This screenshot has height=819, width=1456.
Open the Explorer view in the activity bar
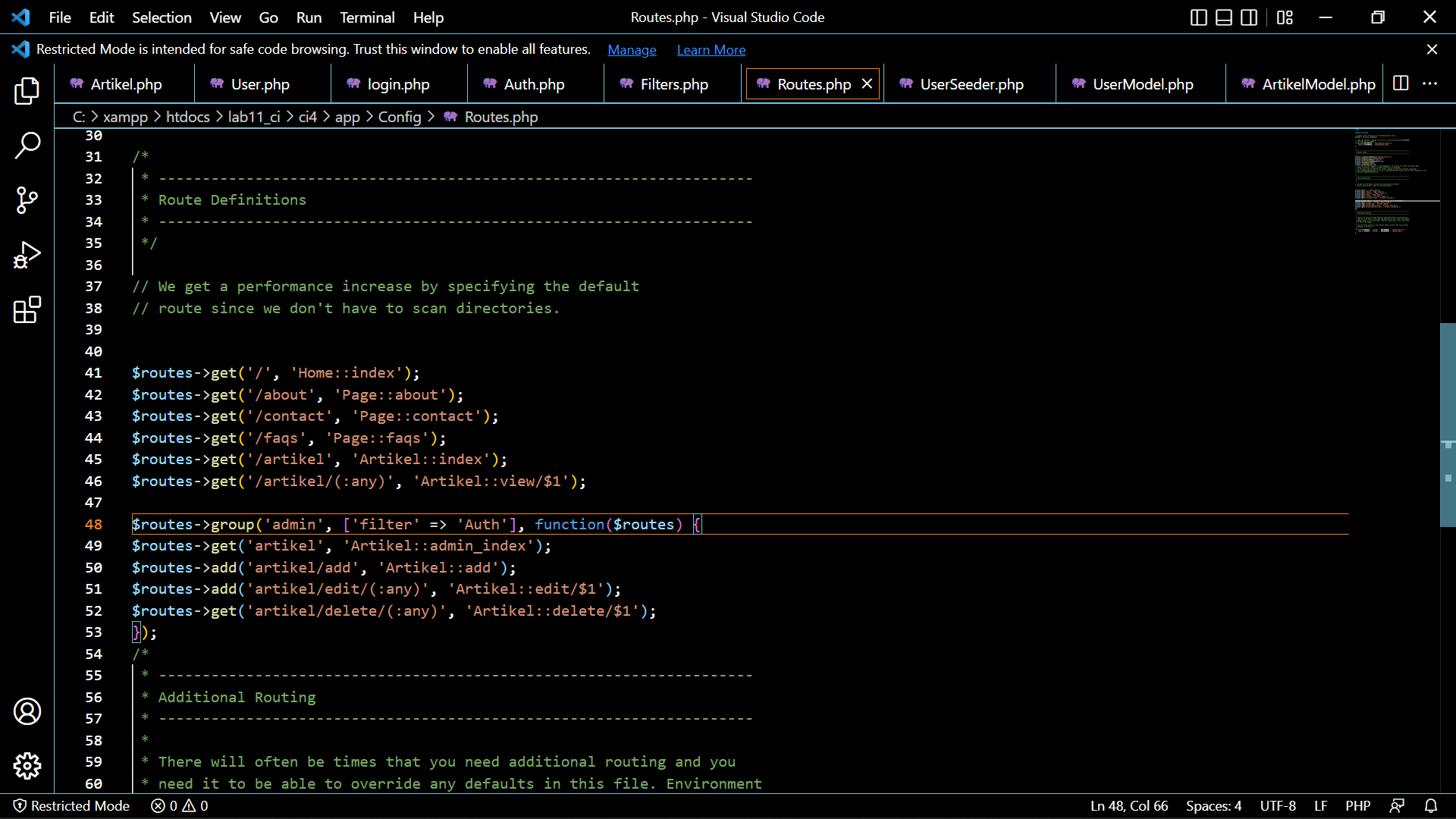(27, 91)
